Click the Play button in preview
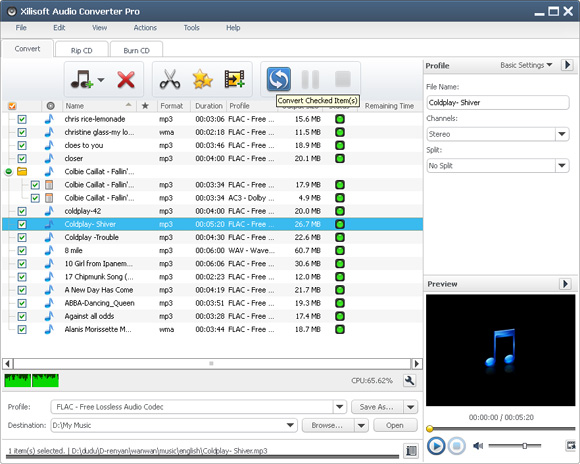 point(436,445)
